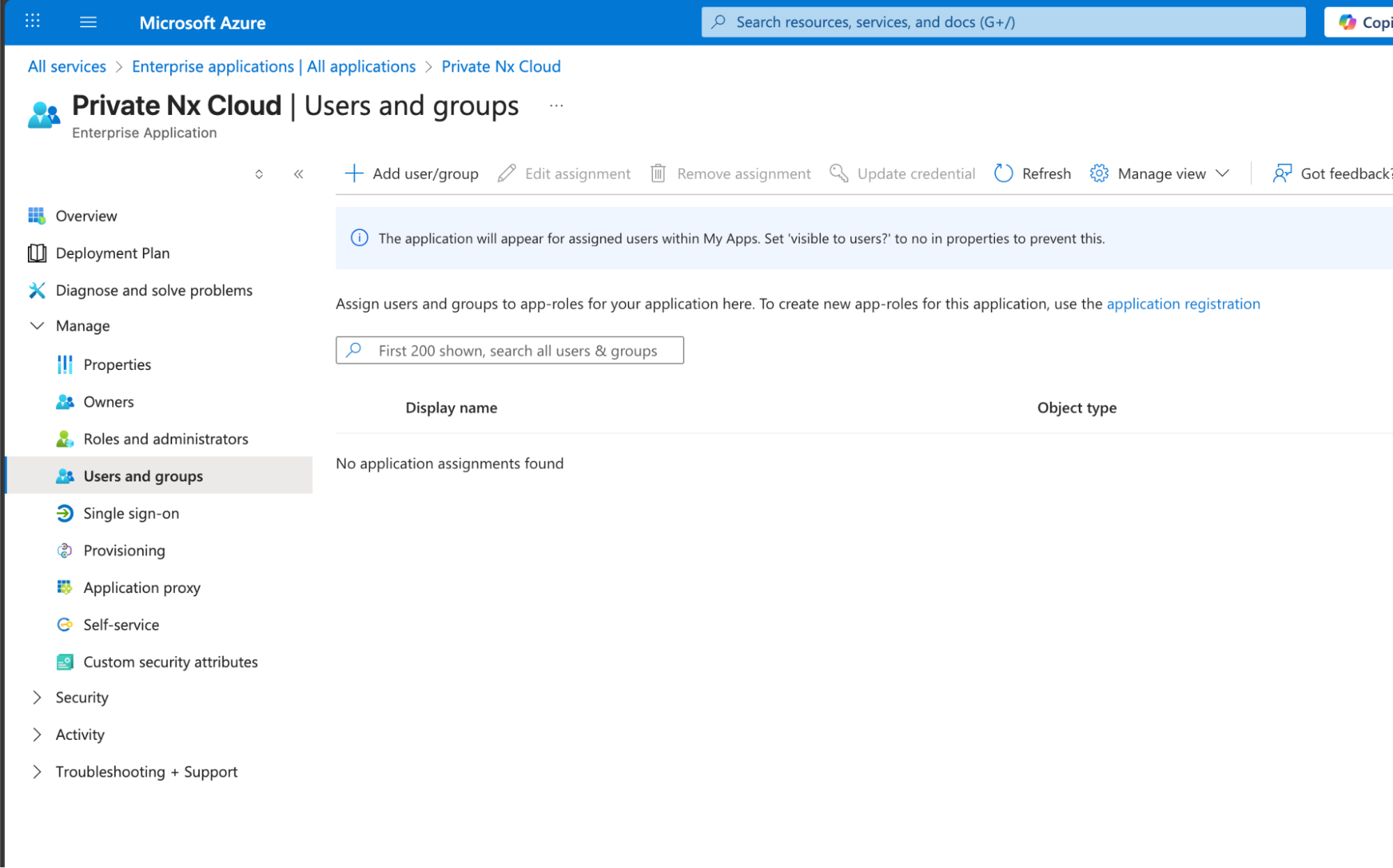Select Users and groups menu item
The width and height of the screenshot is (1393, 868).
160,476
